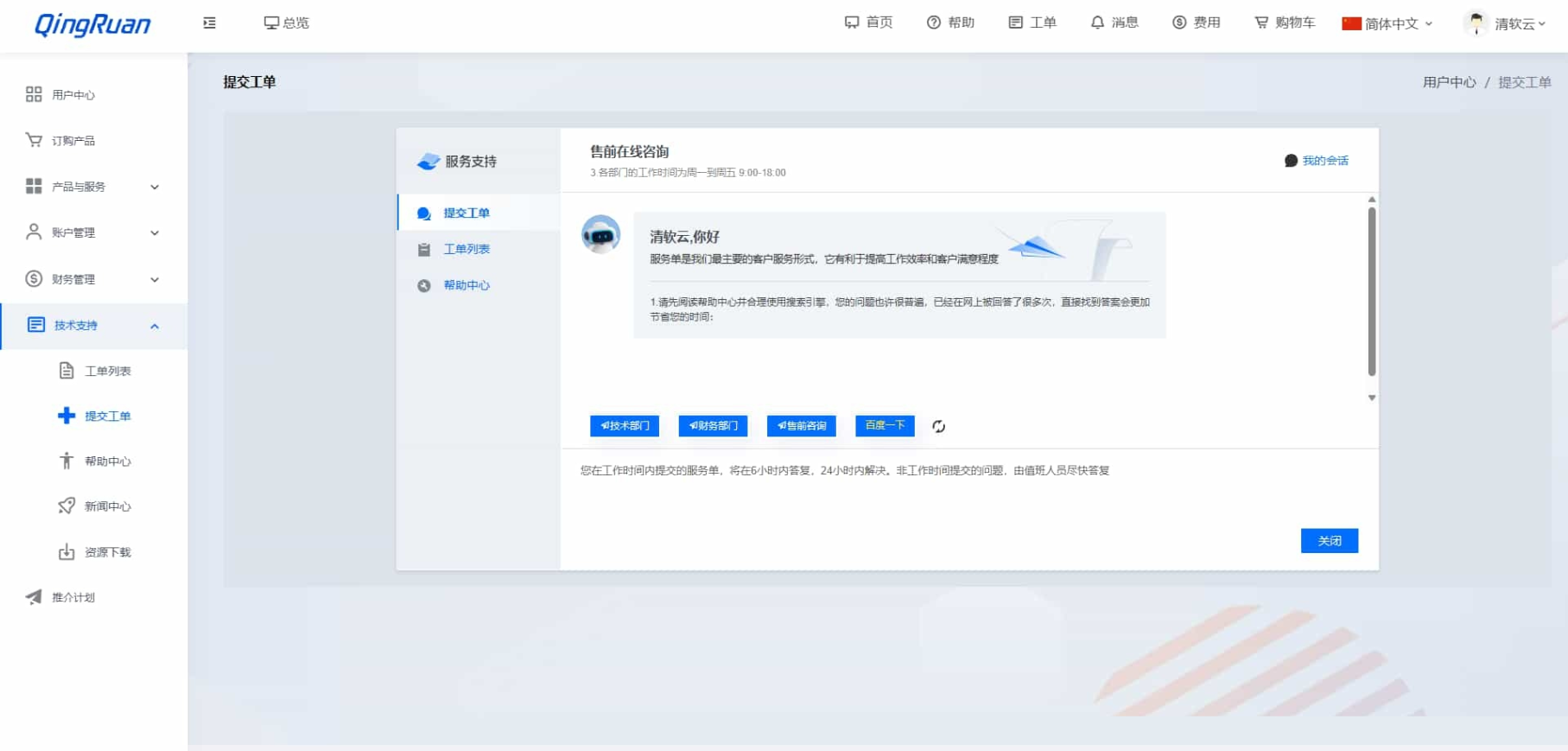Expand the 产品与服务 chevron
Image resolution: width=1568 pixels, height=751 pixels.
pos(155,187)
